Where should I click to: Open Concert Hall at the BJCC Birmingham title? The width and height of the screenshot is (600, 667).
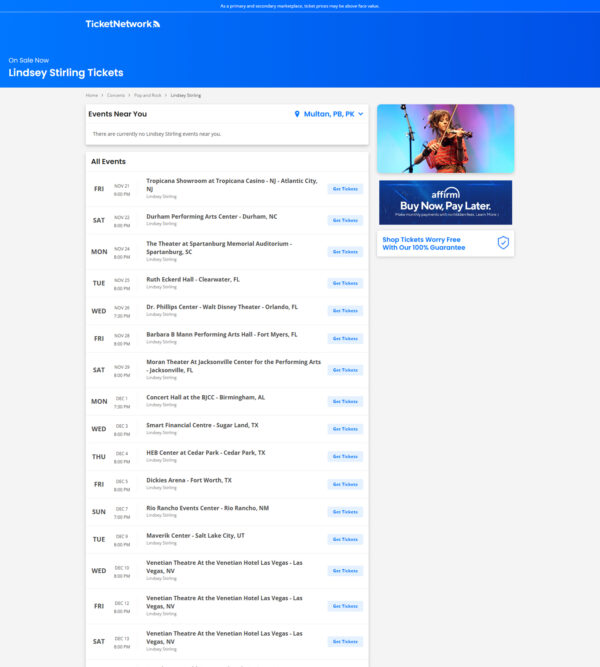tap(205, 397)
